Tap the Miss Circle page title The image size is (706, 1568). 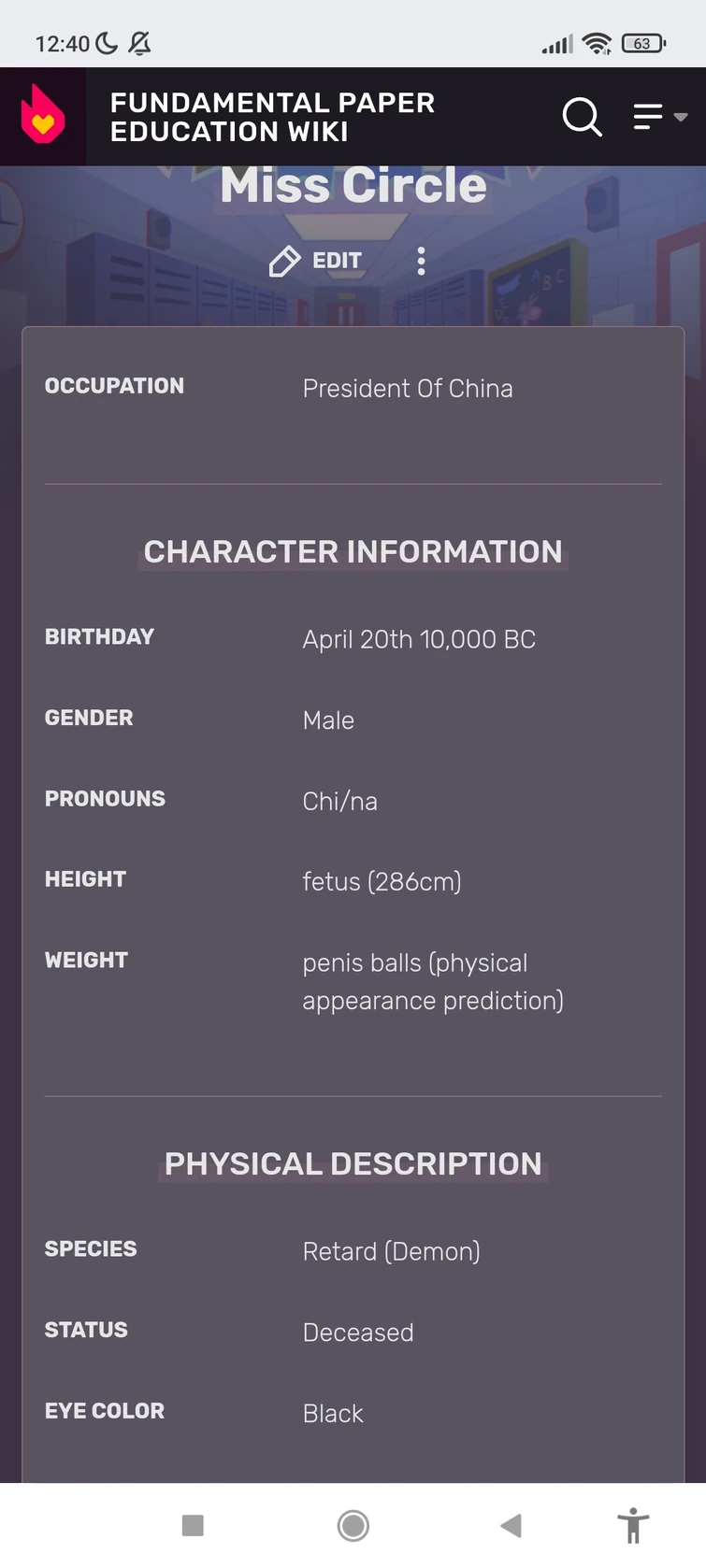coord(353,185)
